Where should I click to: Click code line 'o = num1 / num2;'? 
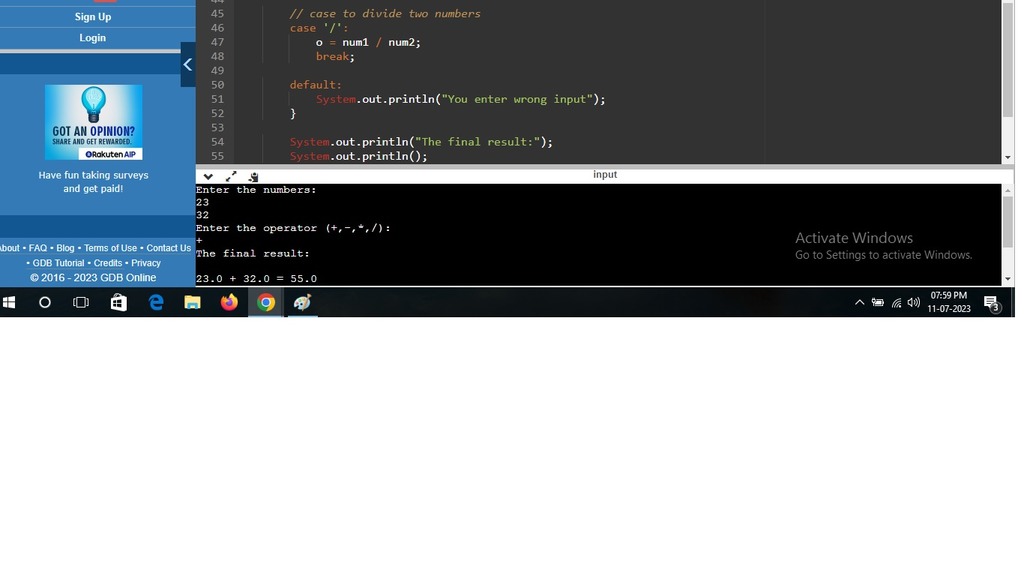[368, 42]
